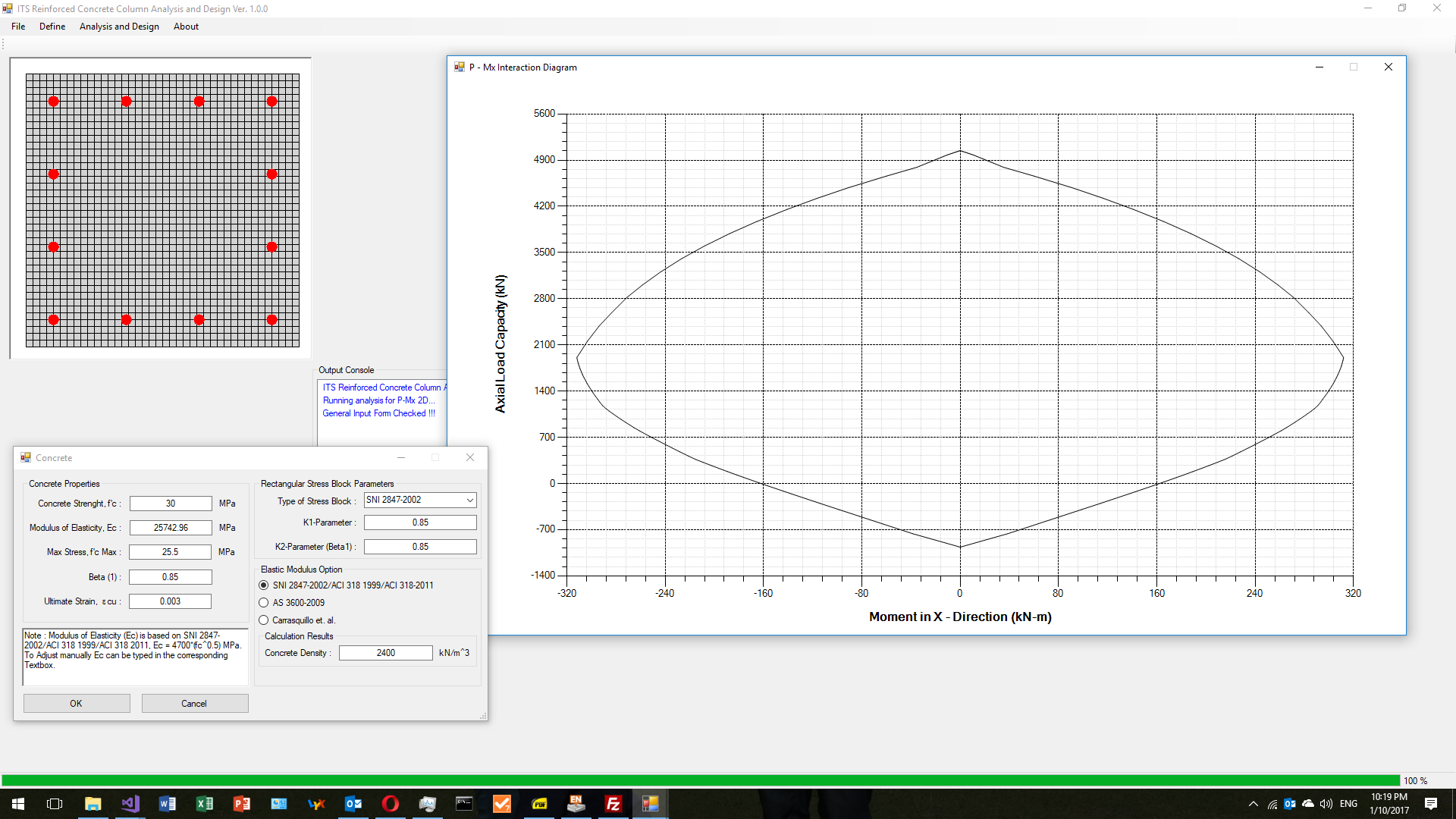This screenshot has width=1456, height=819.
Task: Click OK in the Concrete dialog
Action: point(76,704)
